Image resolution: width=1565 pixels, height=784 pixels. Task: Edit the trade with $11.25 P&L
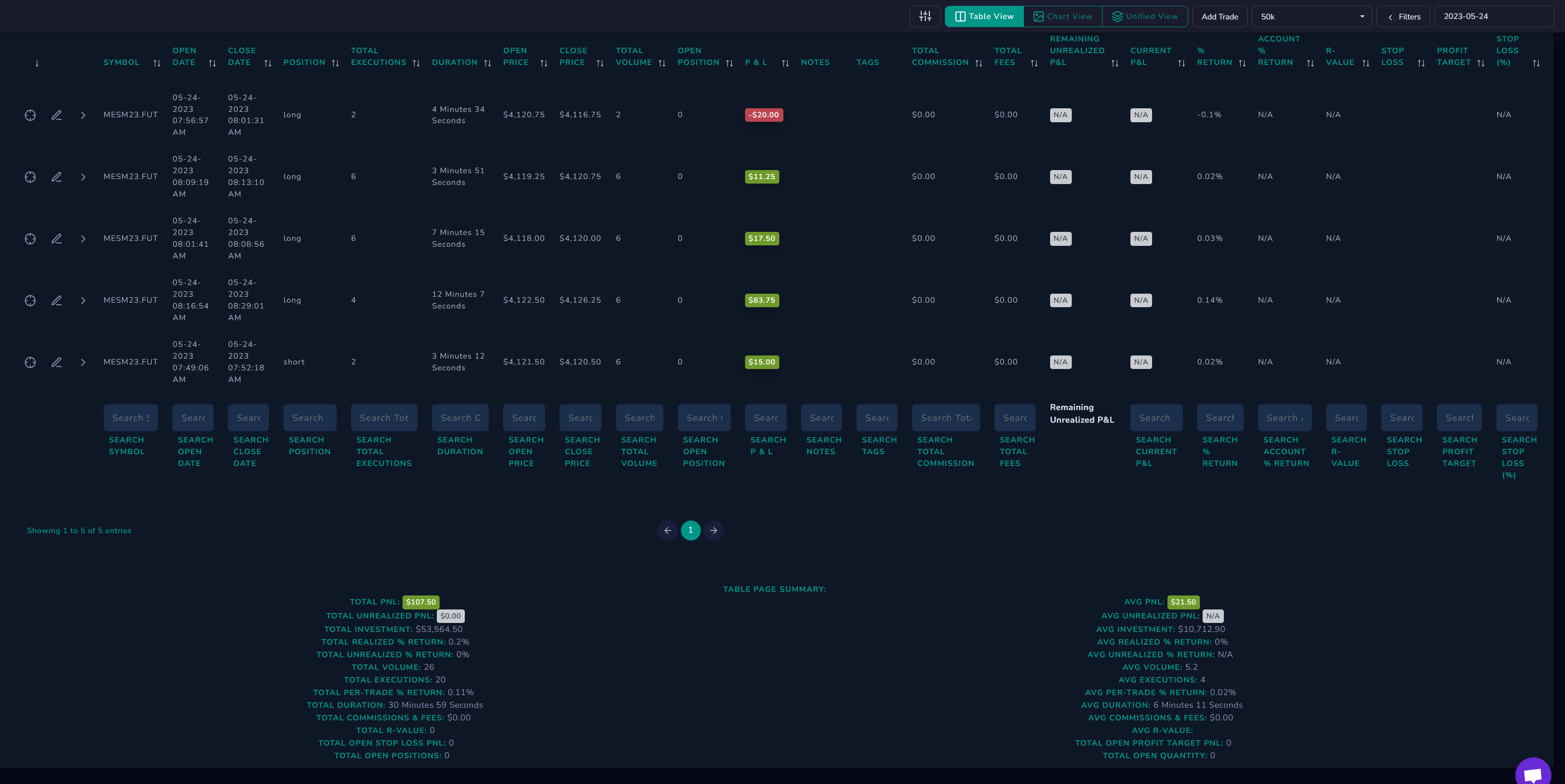tap(56, 177)
